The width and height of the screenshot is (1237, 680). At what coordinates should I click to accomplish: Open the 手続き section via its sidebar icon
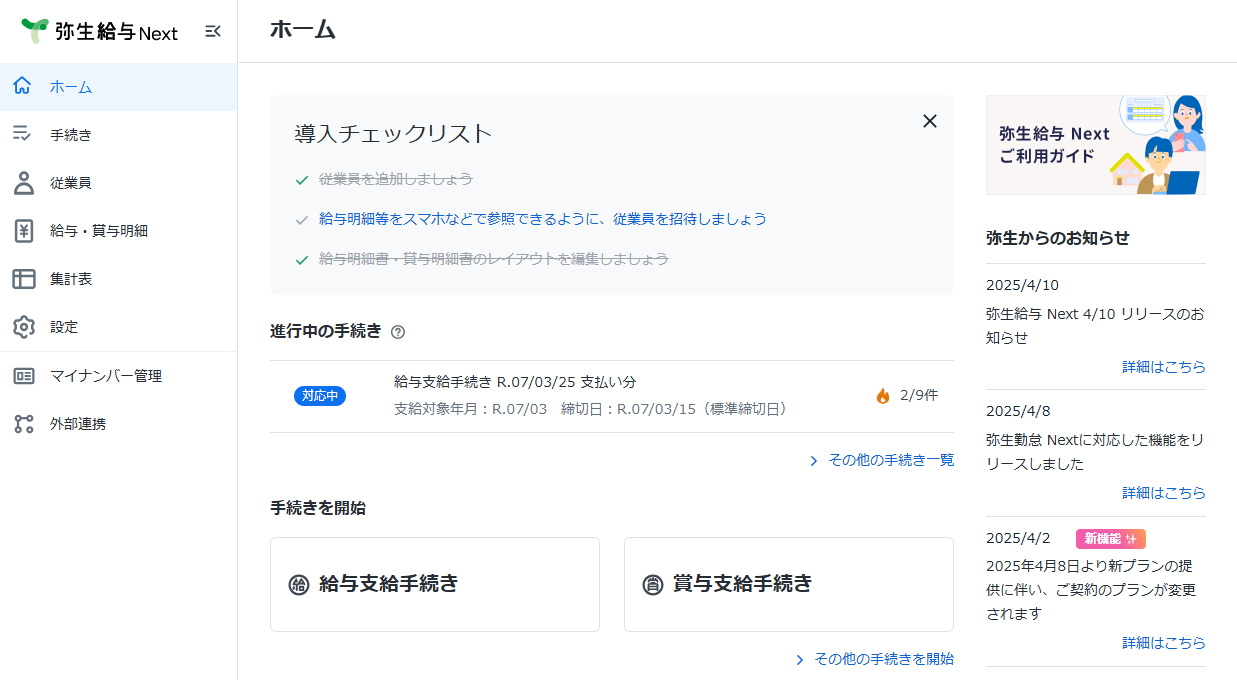[22, 134]
